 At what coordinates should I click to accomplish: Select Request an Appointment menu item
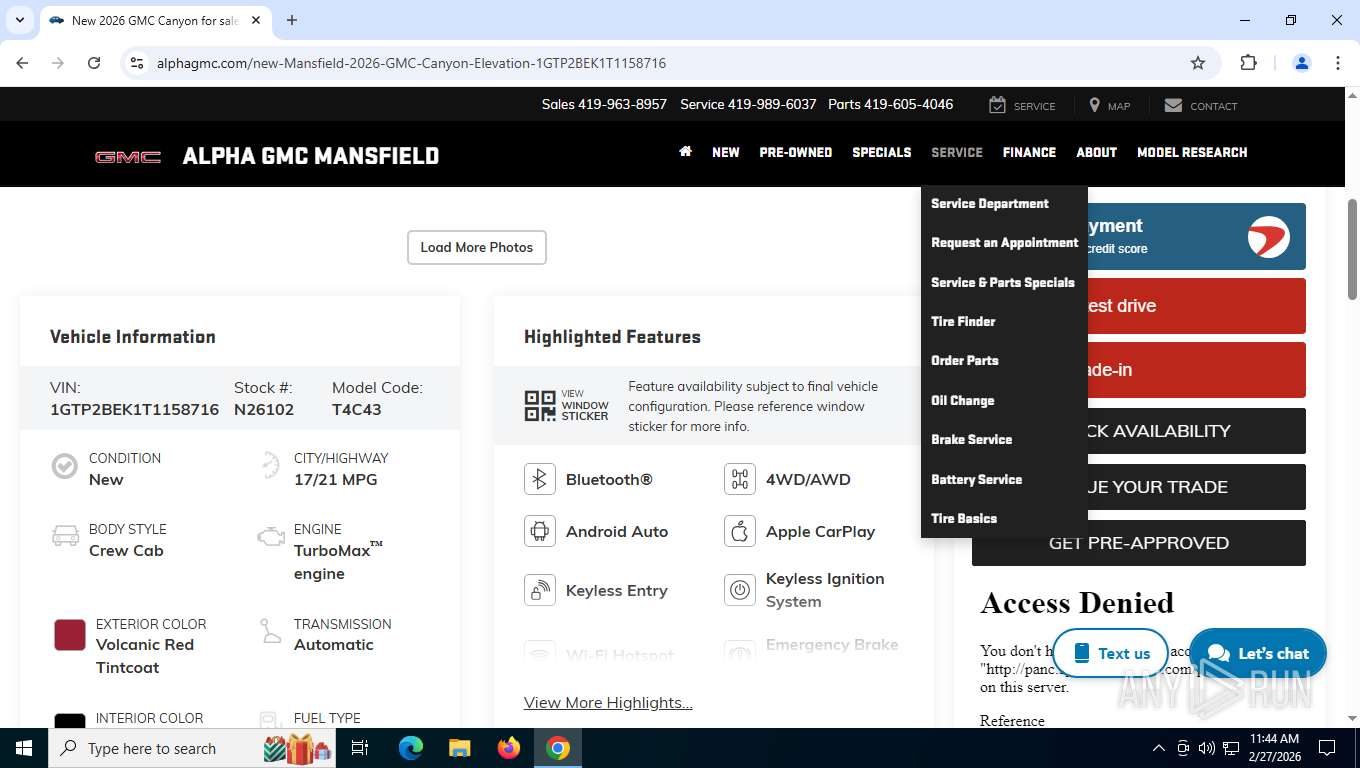click(1005, 242)
